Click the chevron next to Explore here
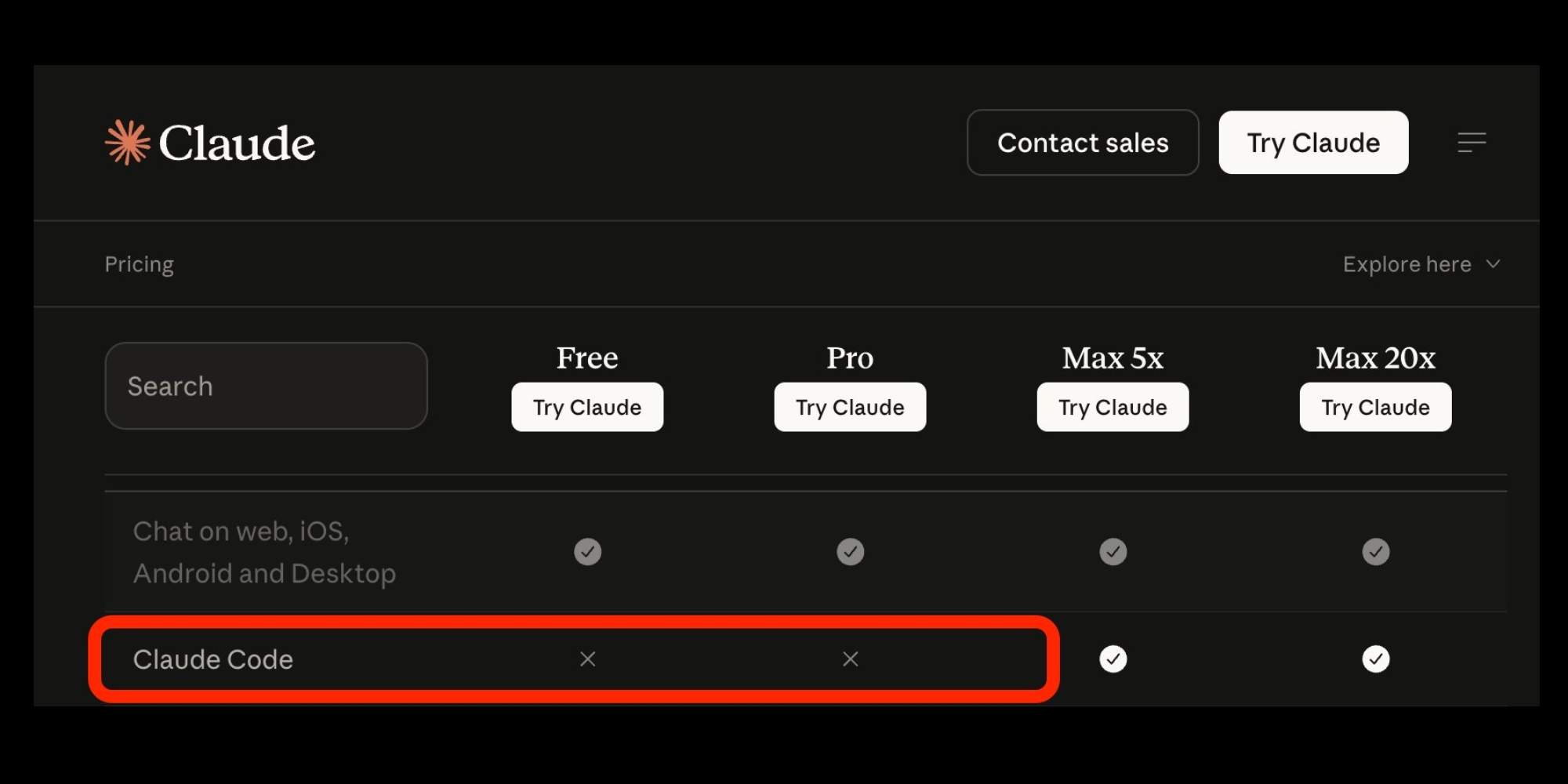This screenshot has height=784, width=1568. (1493, 264)
